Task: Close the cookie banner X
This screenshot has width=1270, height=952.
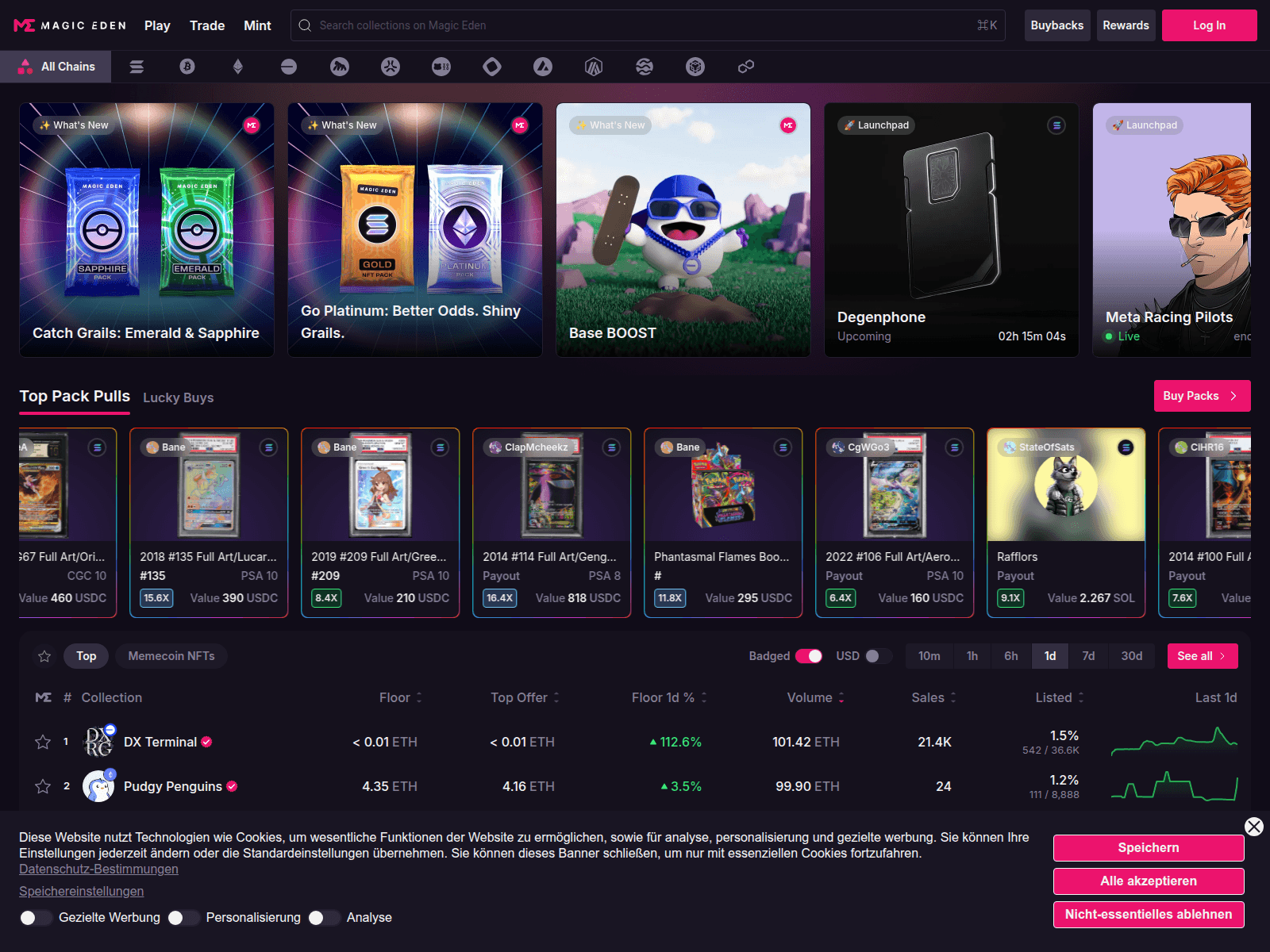Action: (x=1254, y=827)
